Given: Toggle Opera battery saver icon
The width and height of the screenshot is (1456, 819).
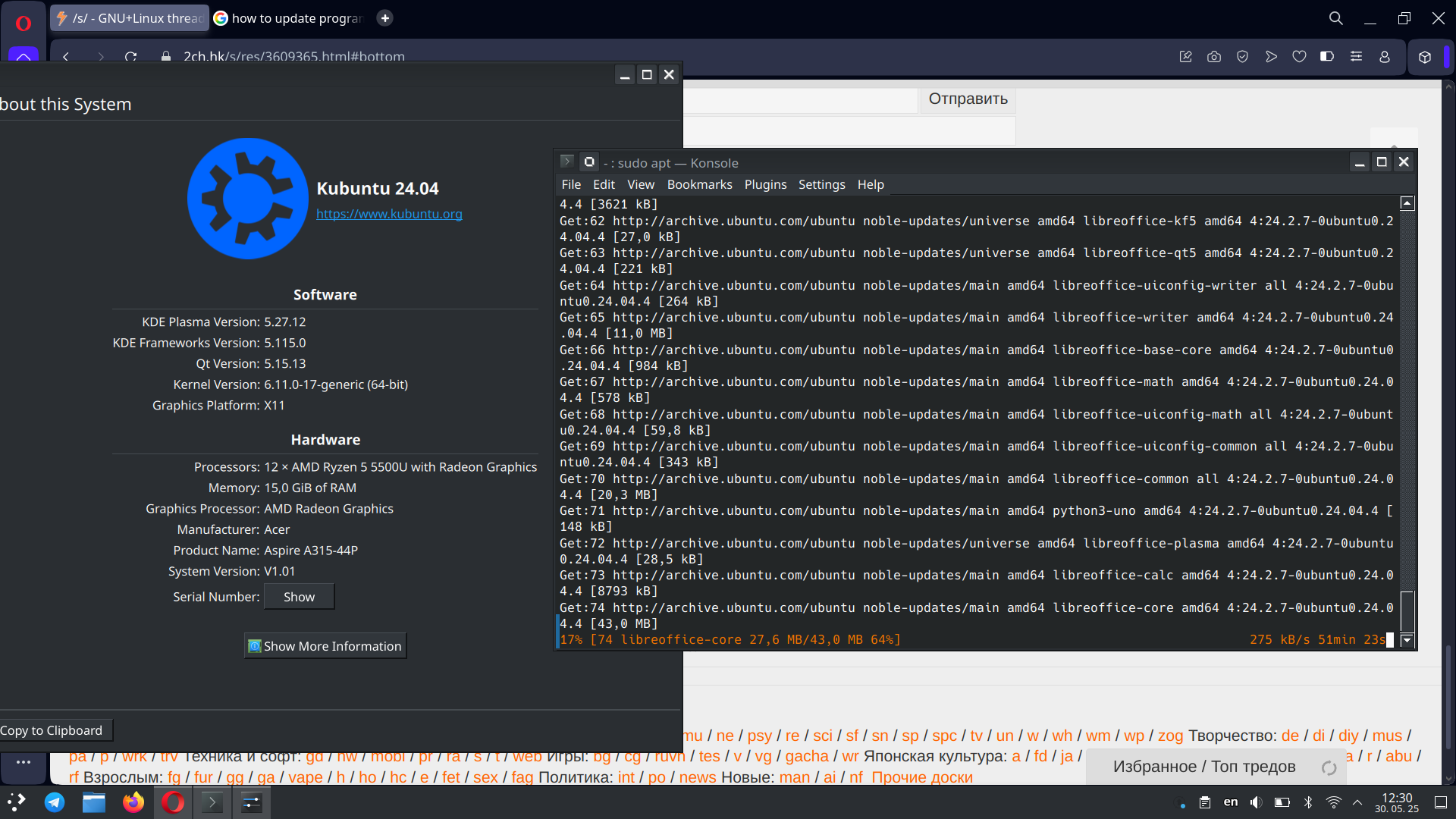Looking at the screenshot, I should [x=1327, y=57].
